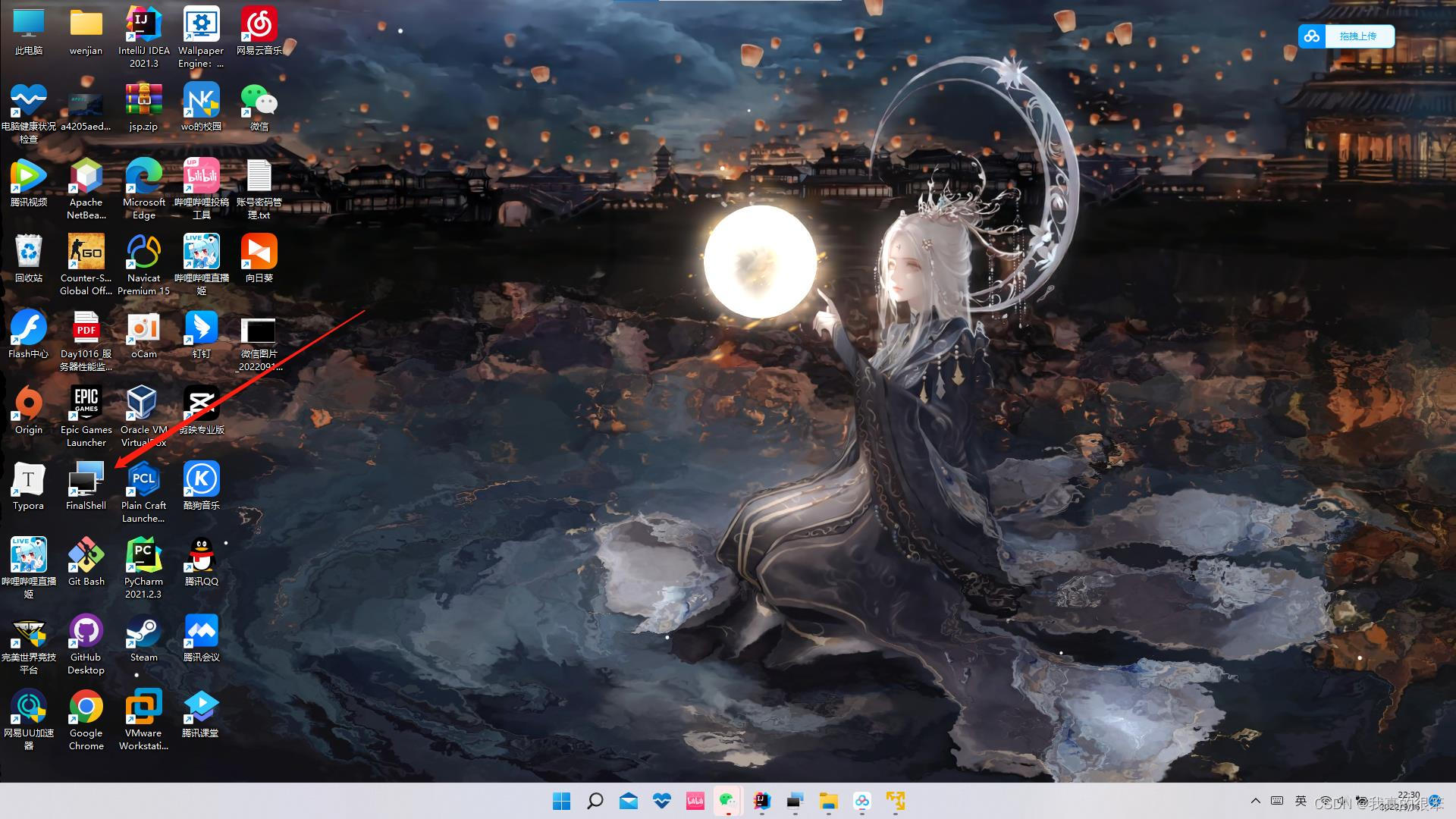1456x819 pixels.
Task: Open the yellow arrows taskbar app
Action: pos(896,801)
